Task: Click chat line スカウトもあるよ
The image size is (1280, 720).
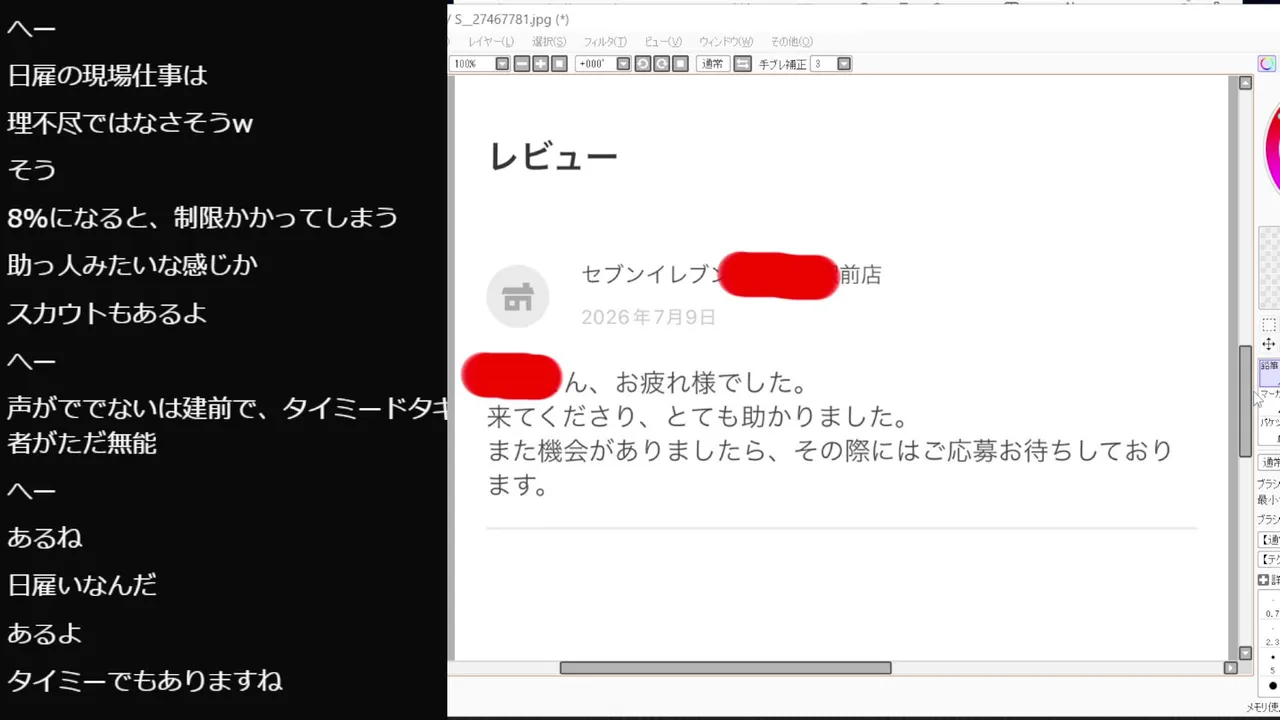Action: point(108,313)
